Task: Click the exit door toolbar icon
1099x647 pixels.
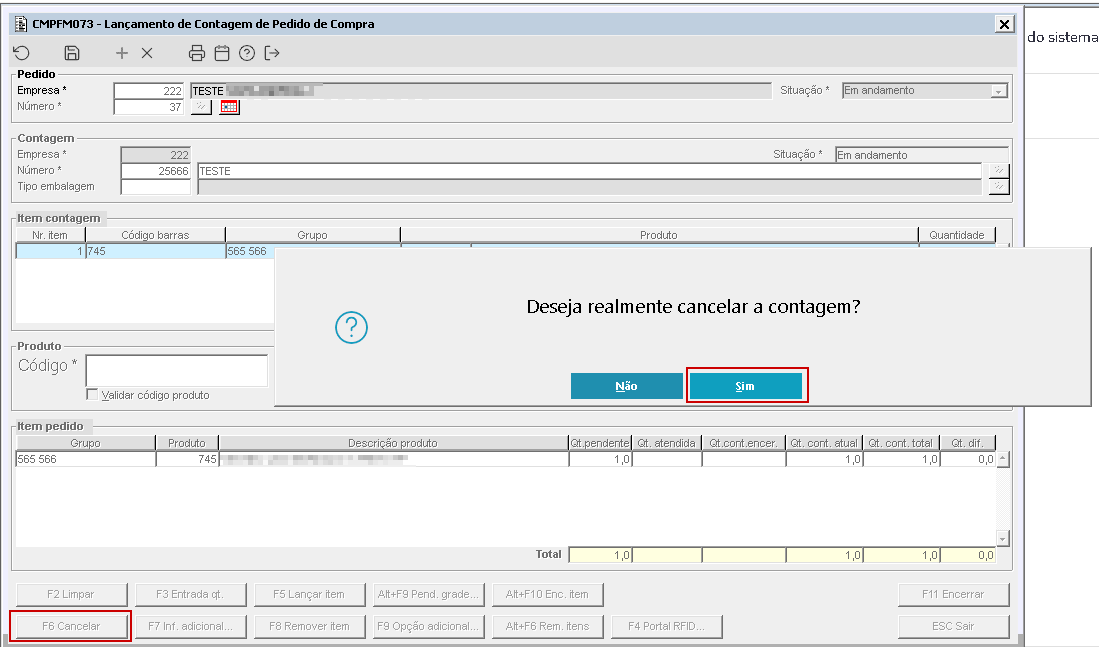Action: 272,53
